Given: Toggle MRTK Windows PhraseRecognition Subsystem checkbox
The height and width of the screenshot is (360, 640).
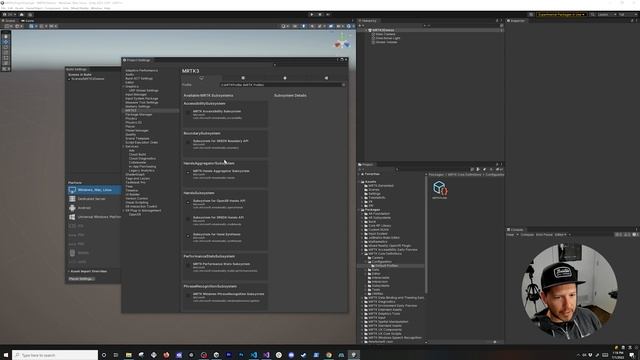Looking at the screenshot, I should 188,296.
